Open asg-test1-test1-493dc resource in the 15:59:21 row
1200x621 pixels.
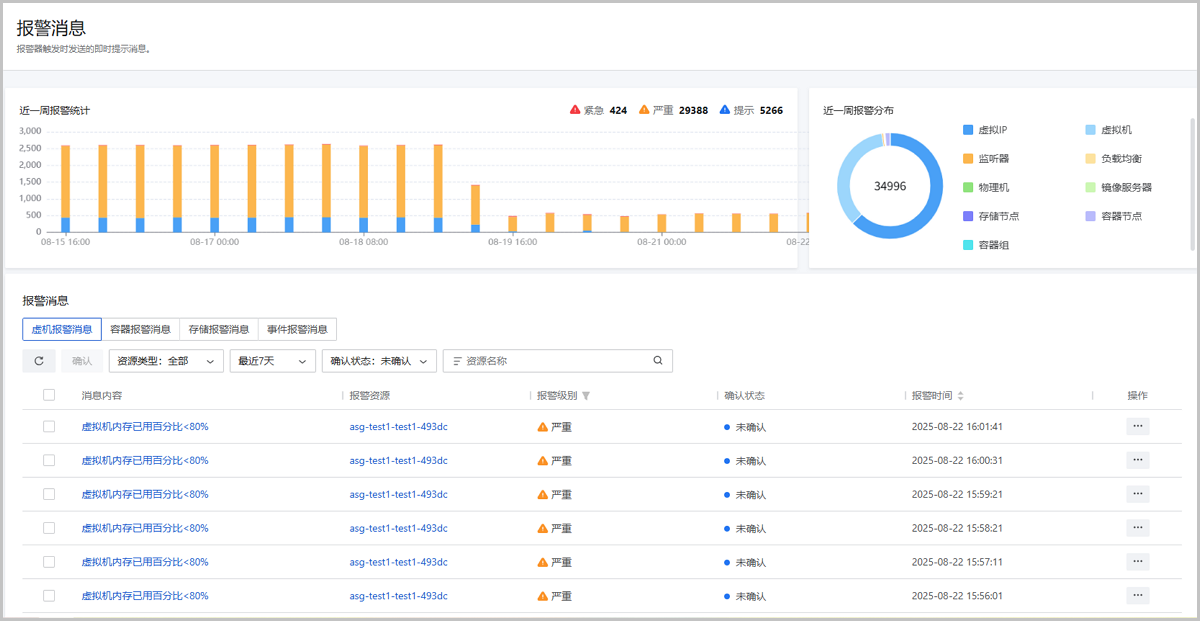tap(398, 495)
